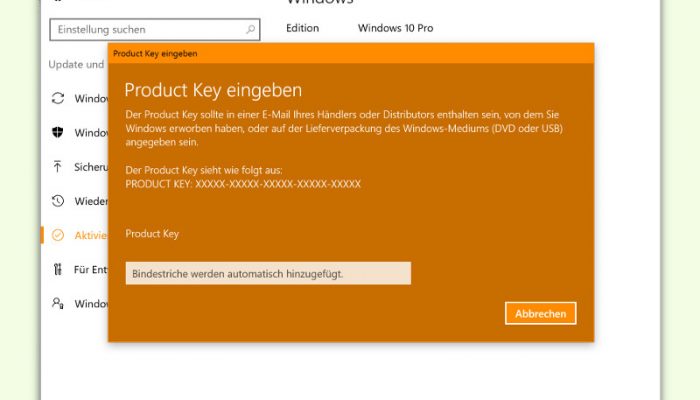700x400 pixels.
Task: Click the Wiederherstellung history clock icon
Action: (x=58, y=201)
